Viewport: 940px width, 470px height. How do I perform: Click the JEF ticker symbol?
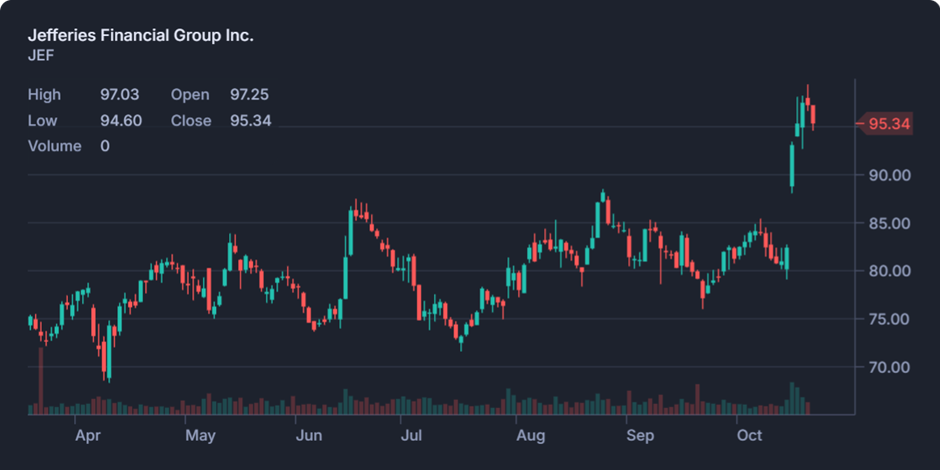tap(41, 56)
